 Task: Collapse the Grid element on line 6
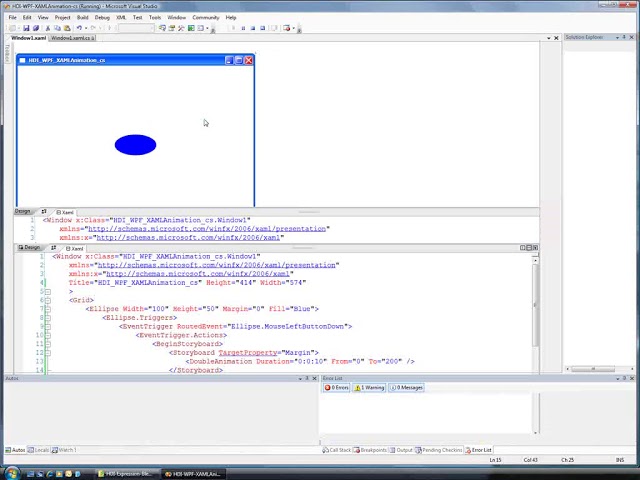click(48, 300)
